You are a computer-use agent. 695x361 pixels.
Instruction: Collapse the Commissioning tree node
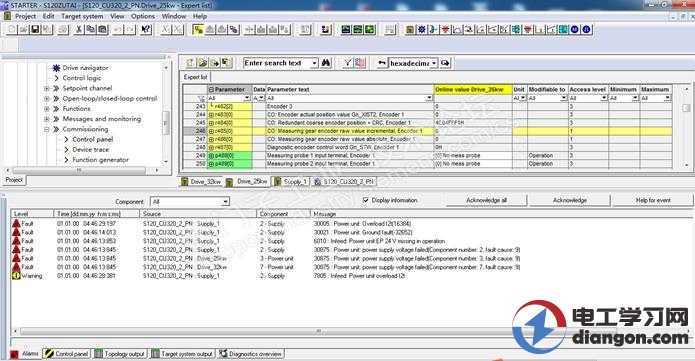pos(47,129)
